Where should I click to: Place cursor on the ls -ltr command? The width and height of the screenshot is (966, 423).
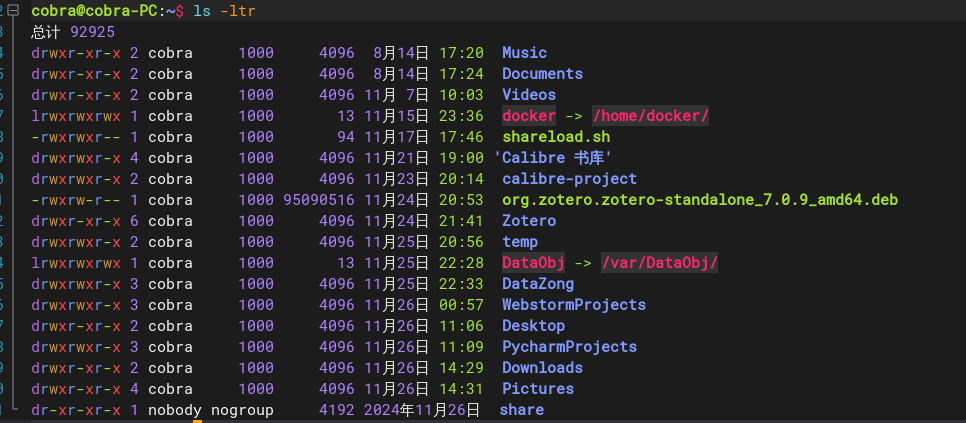[224, 10]
